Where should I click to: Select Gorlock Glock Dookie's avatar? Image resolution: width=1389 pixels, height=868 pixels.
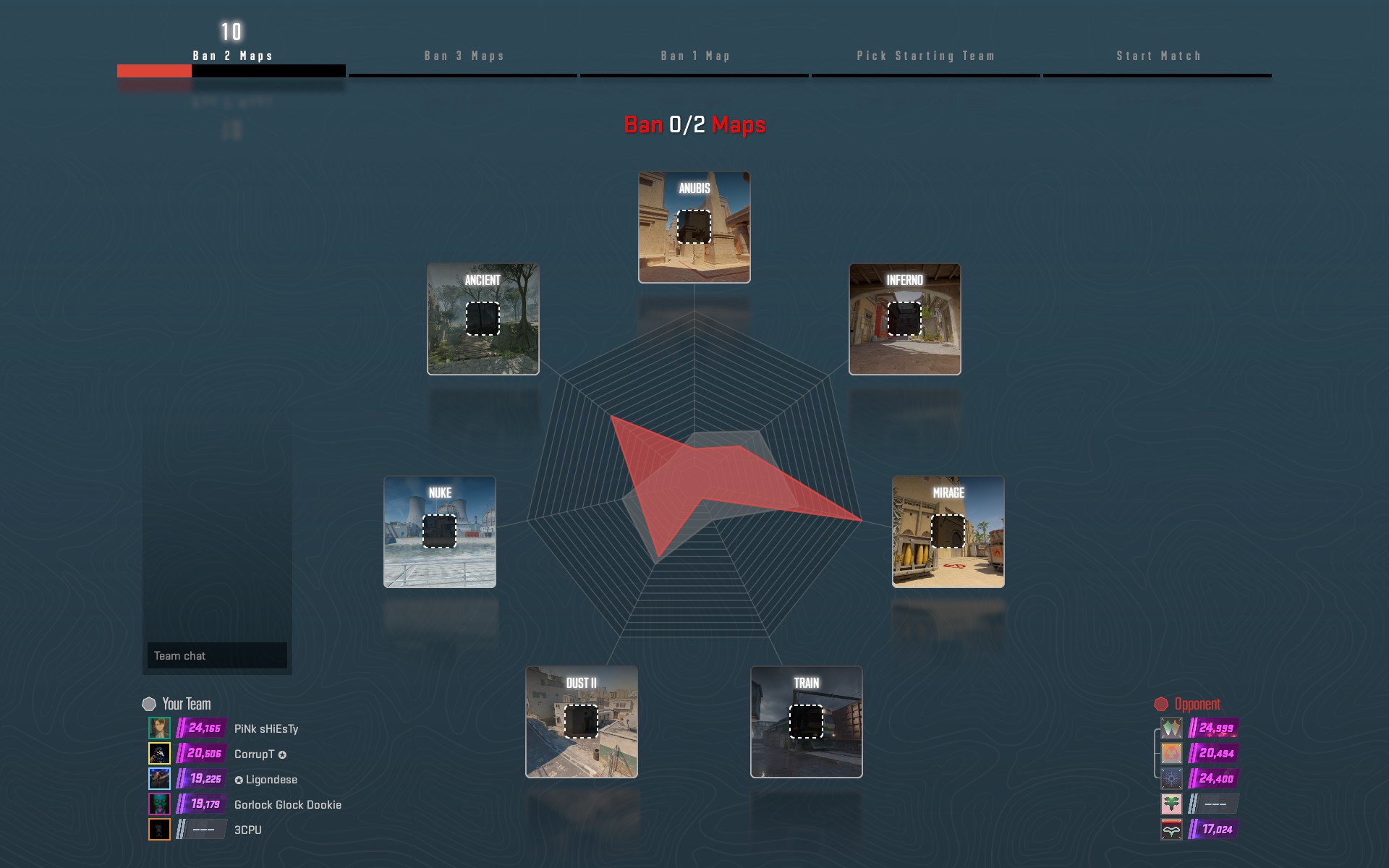click(159, 804)
